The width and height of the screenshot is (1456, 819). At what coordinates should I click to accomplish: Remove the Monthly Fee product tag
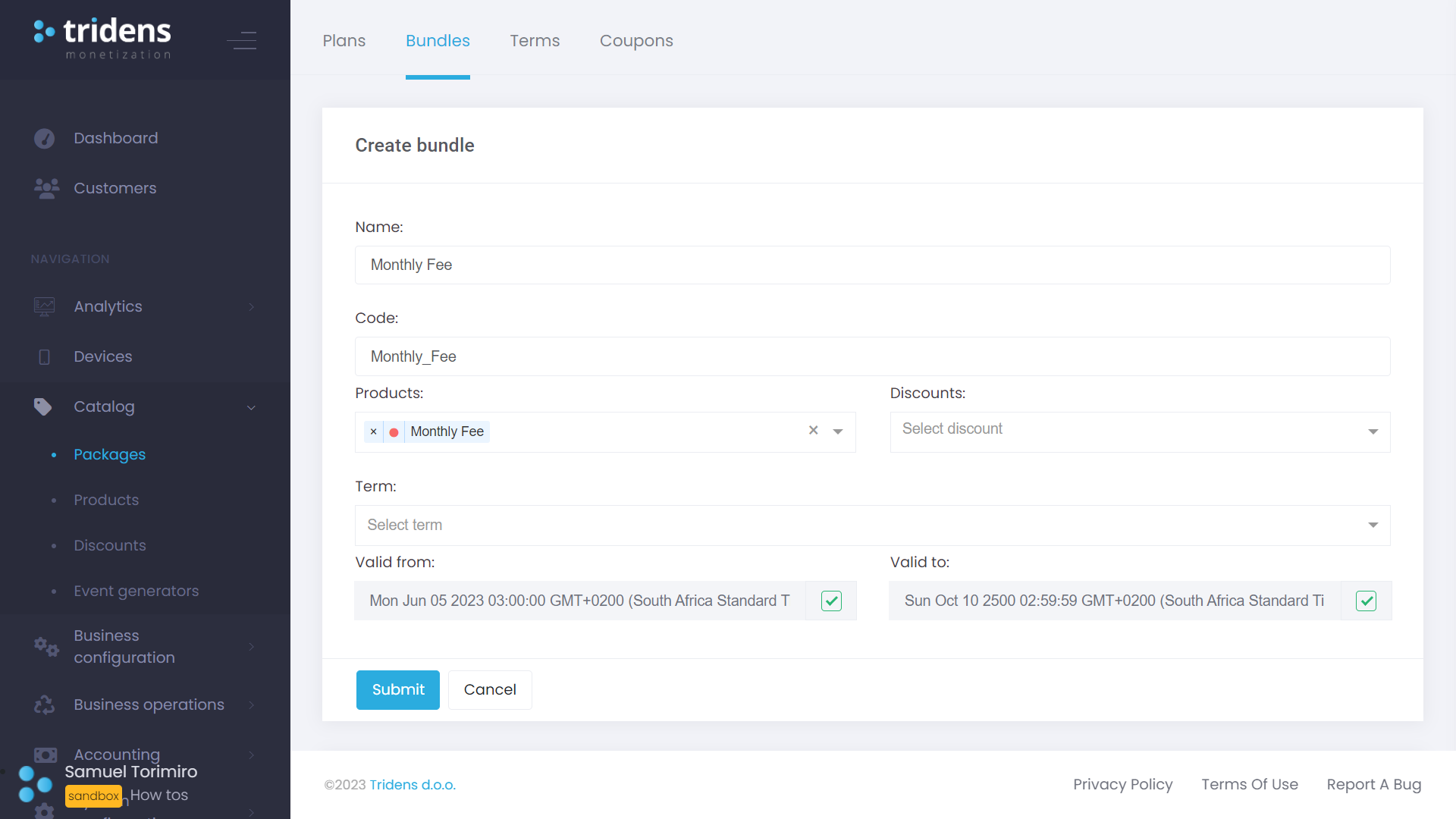click(373, 431)
